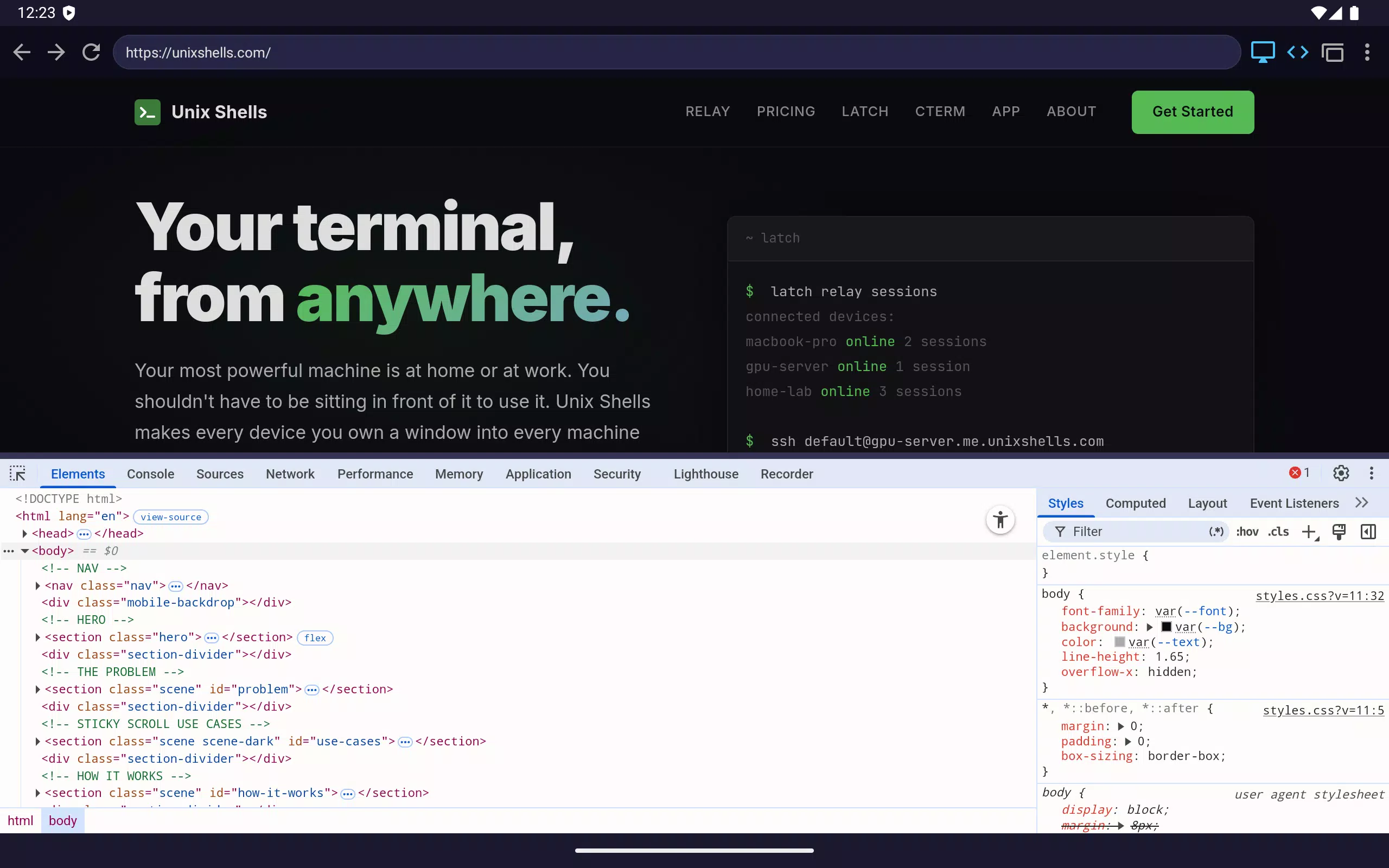This screenshot has height=868, width=1389.
Task: Expand the section id="use-cases" node
Action: [x=38, y=742]
